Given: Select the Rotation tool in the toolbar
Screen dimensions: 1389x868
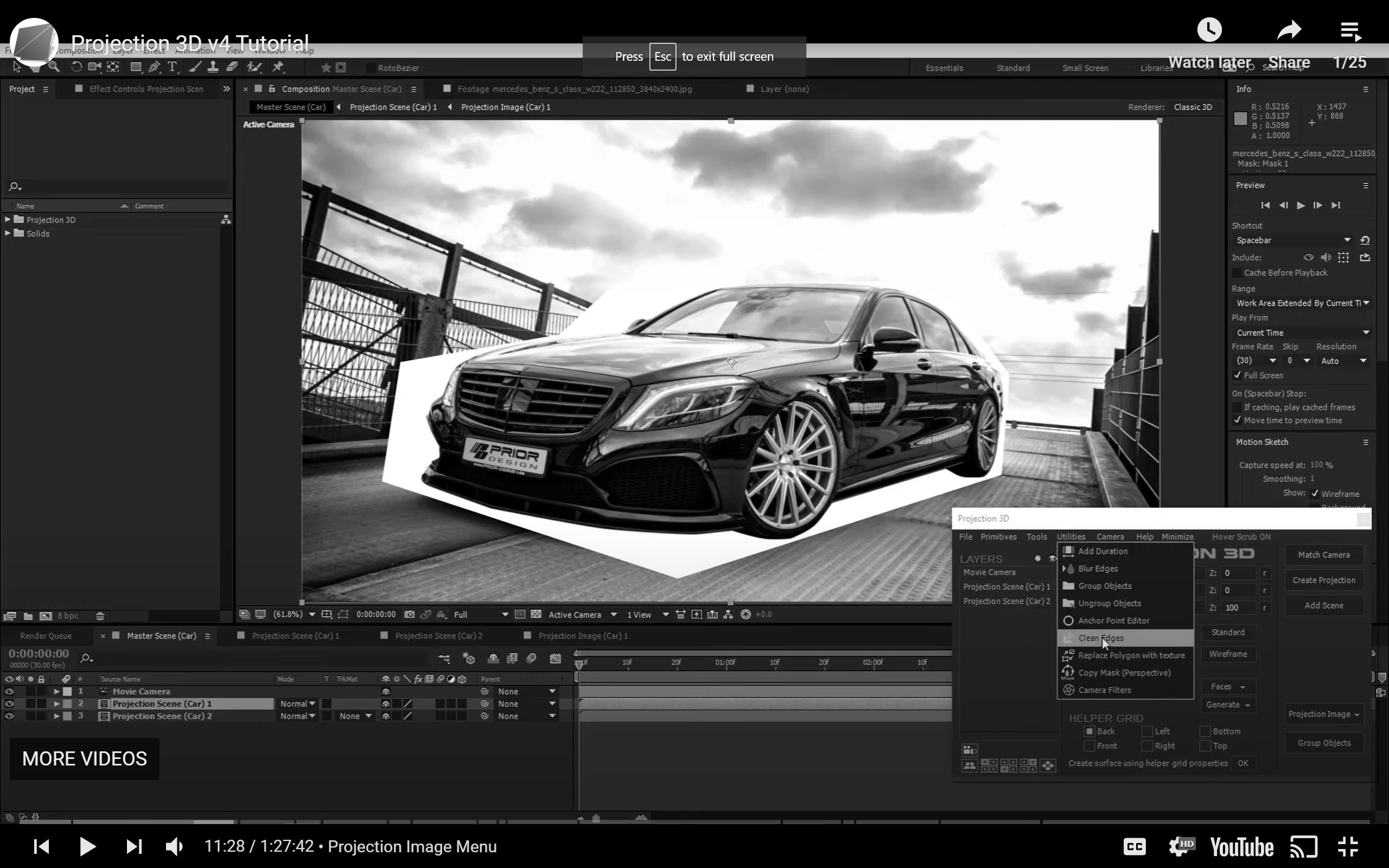Looking at the screenshot, I should tap(76, 67).
